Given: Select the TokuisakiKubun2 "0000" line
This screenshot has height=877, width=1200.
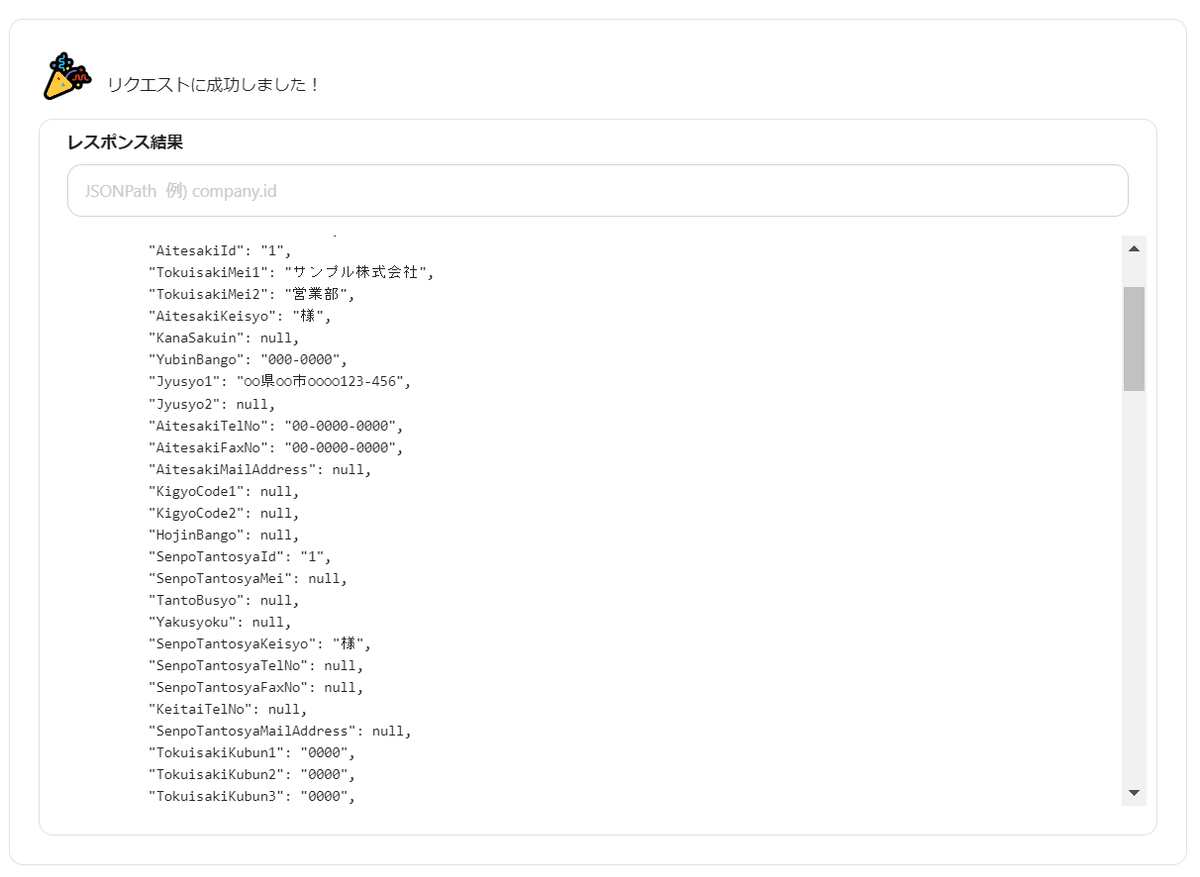Looking at the screenshot, I should pos(251,774).
